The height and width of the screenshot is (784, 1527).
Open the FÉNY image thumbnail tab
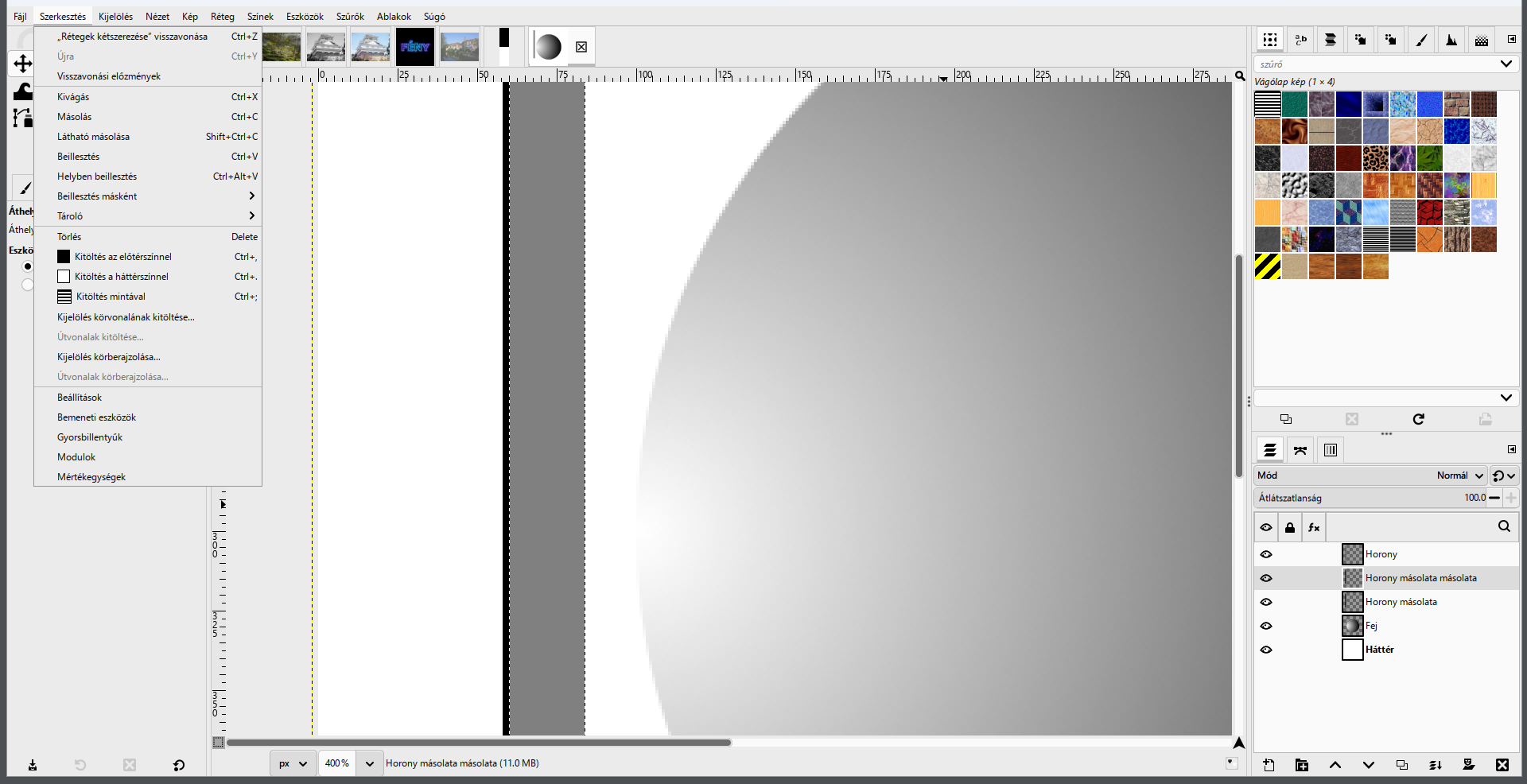click(x=415, y=47)
